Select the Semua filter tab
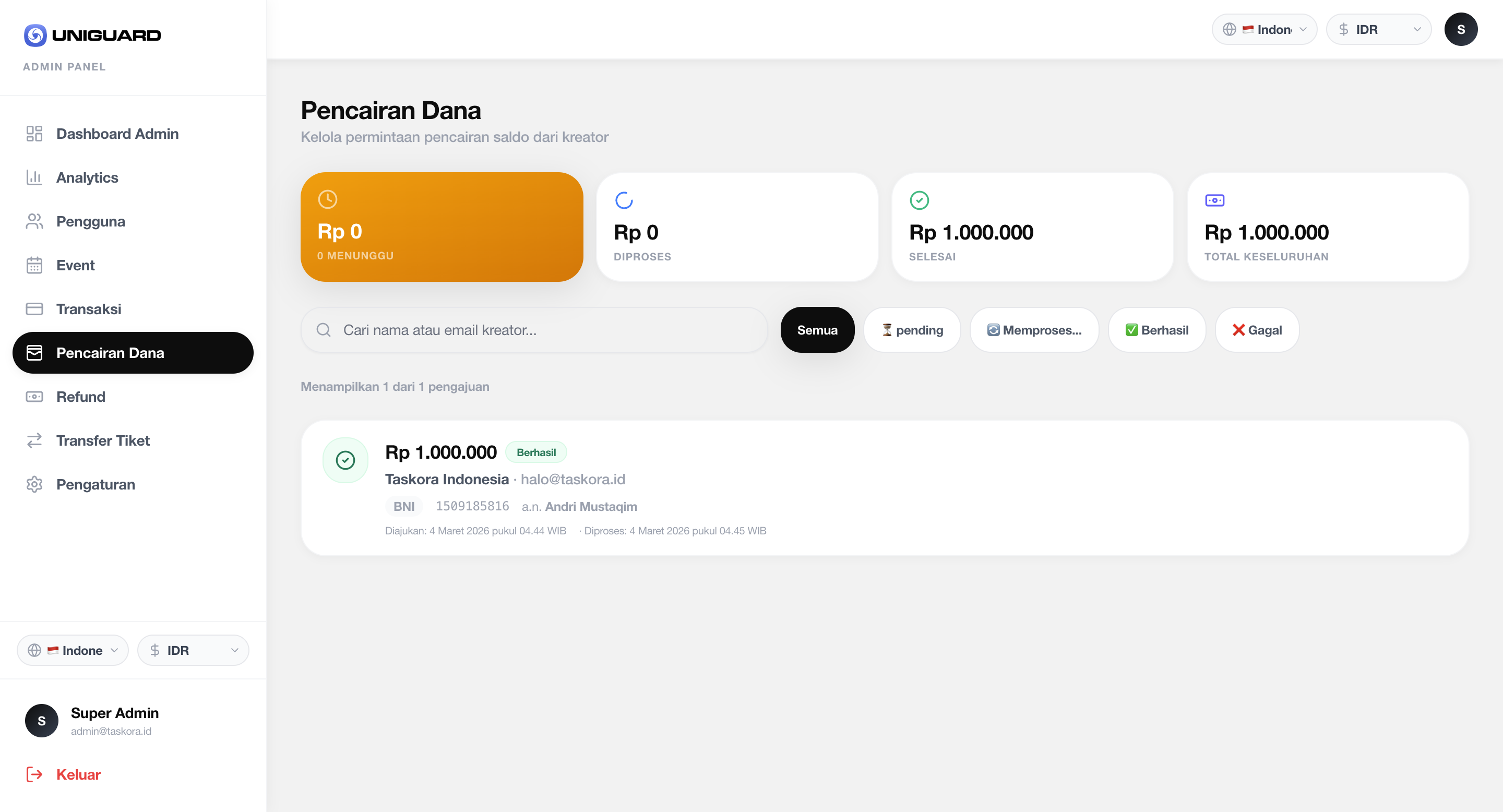 pos(817,330)
